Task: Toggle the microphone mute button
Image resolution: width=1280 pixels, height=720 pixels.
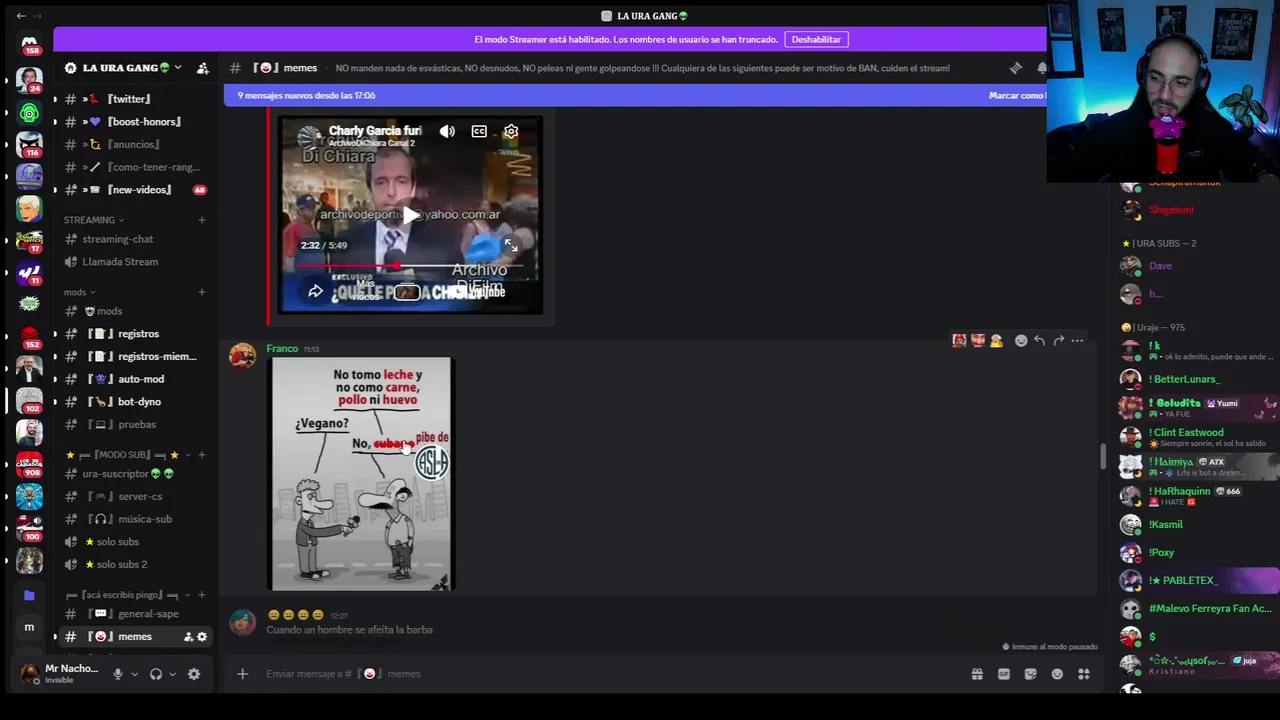Action: click(x=117, y=674)
